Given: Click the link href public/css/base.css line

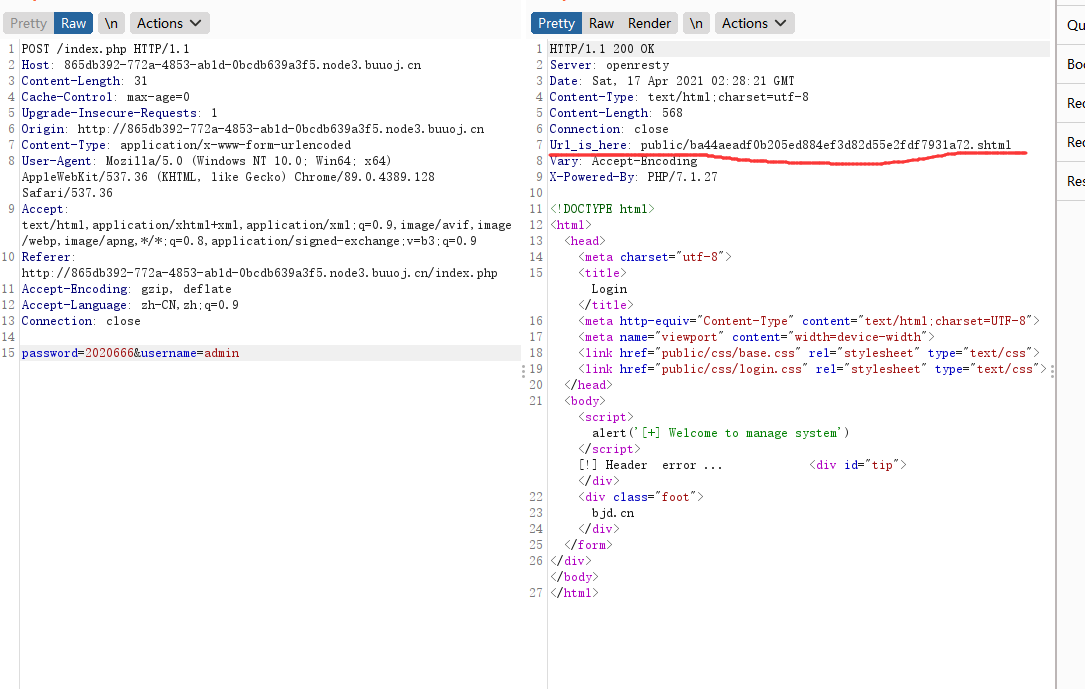Looking at the screenshot, I should (809, 353).
